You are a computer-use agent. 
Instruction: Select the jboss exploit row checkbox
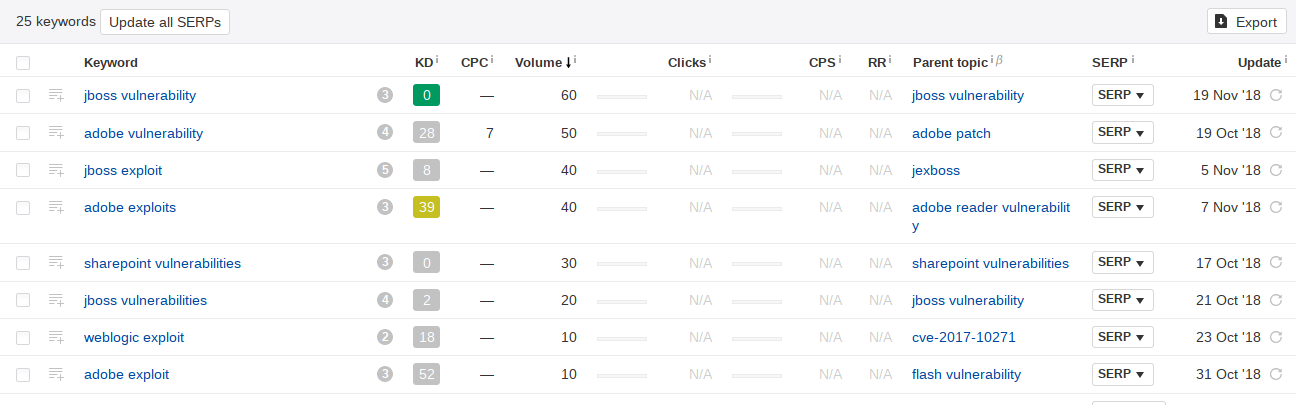[23, 170]
